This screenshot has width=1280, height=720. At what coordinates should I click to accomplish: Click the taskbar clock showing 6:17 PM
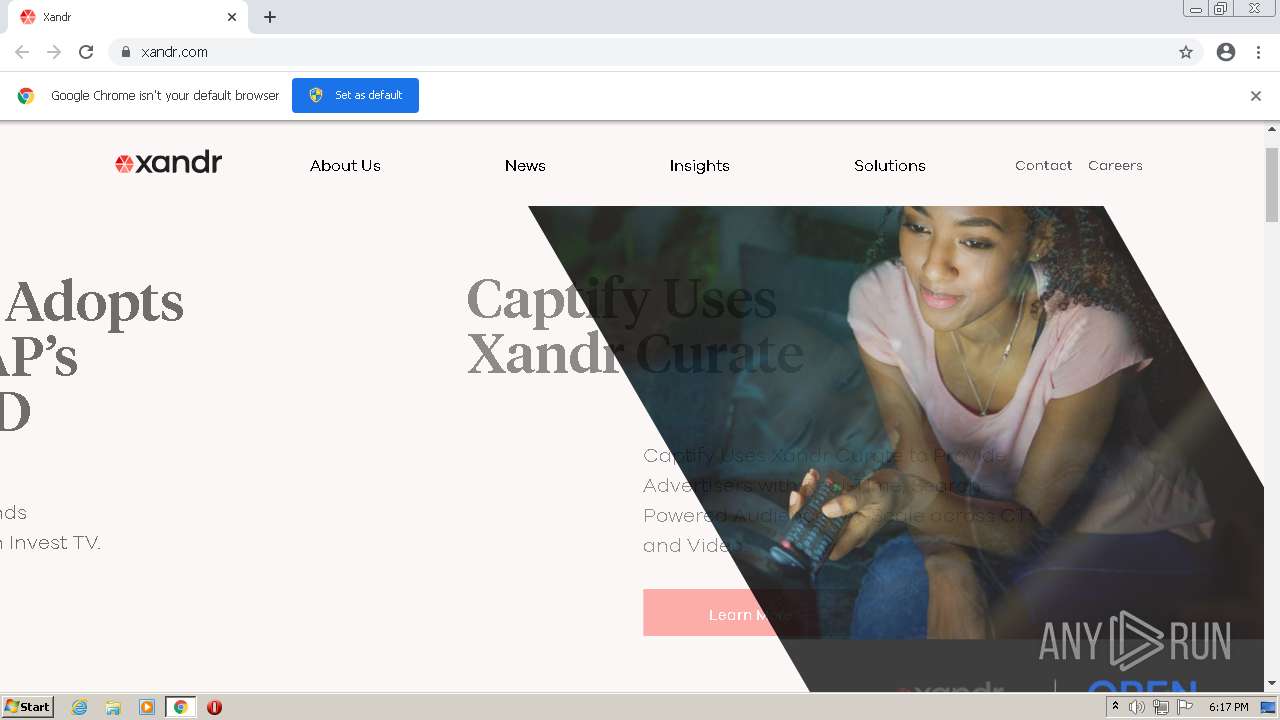point(1229,707)
